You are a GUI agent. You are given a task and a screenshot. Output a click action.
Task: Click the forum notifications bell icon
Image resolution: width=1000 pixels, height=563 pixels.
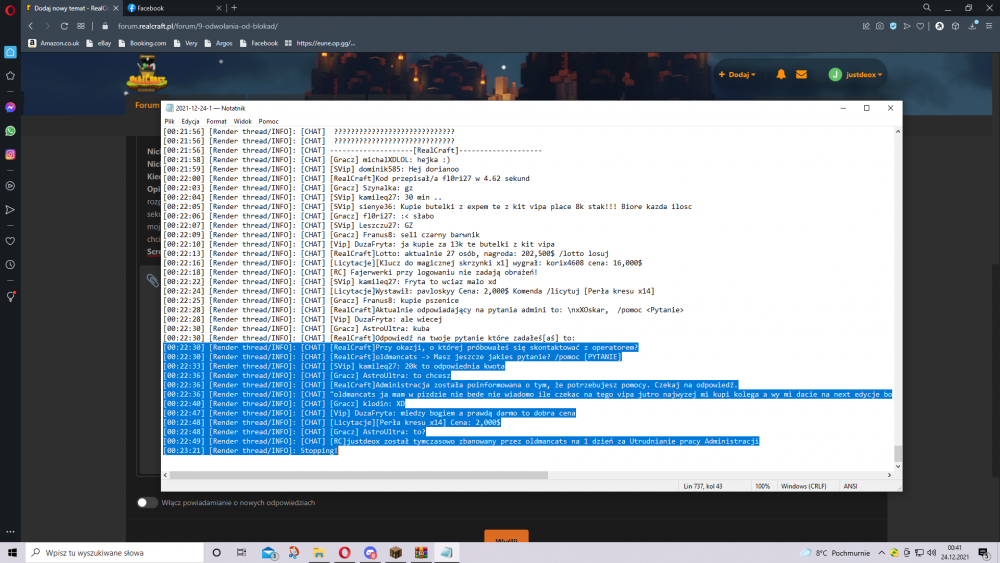[779, 74]
